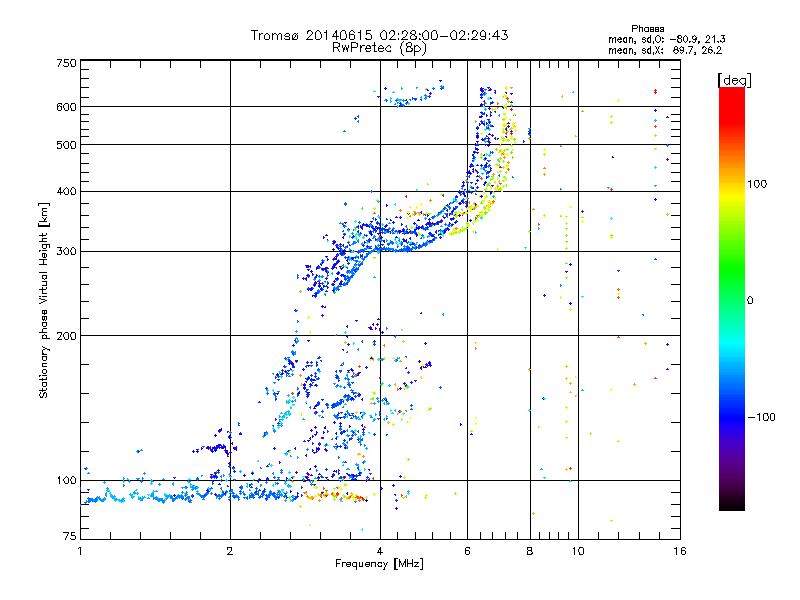
Task: Click the 'Phases' header text
Action: coord(647,29)
